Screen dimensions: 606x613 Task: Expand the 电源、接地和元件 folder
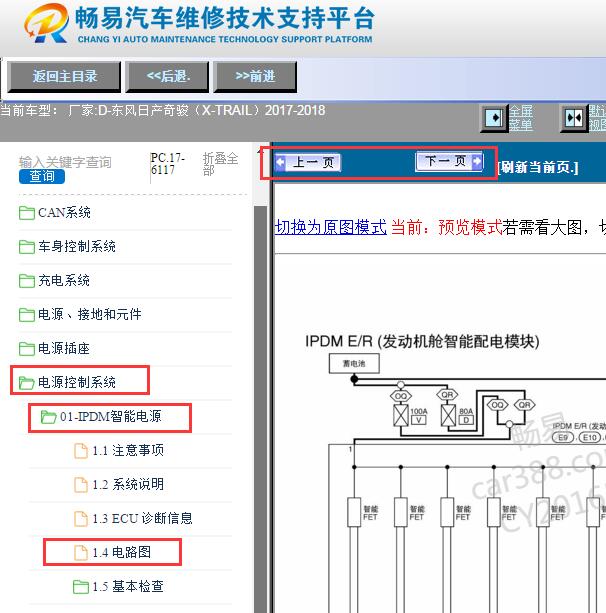(x=90, y=314)
